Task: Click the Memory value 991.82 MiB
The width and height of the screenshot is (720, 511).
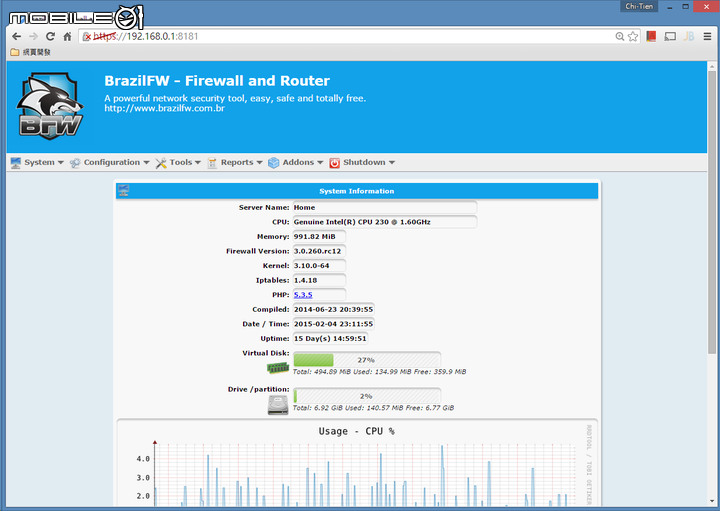Action: (319, 236)
